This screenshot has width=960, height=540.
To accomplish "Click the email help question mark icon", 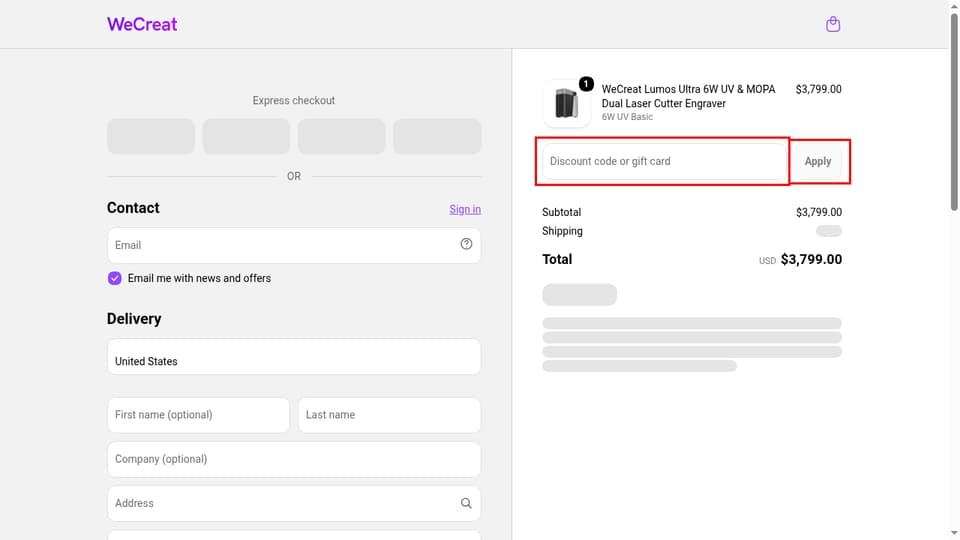I will (x=466, y=244).
